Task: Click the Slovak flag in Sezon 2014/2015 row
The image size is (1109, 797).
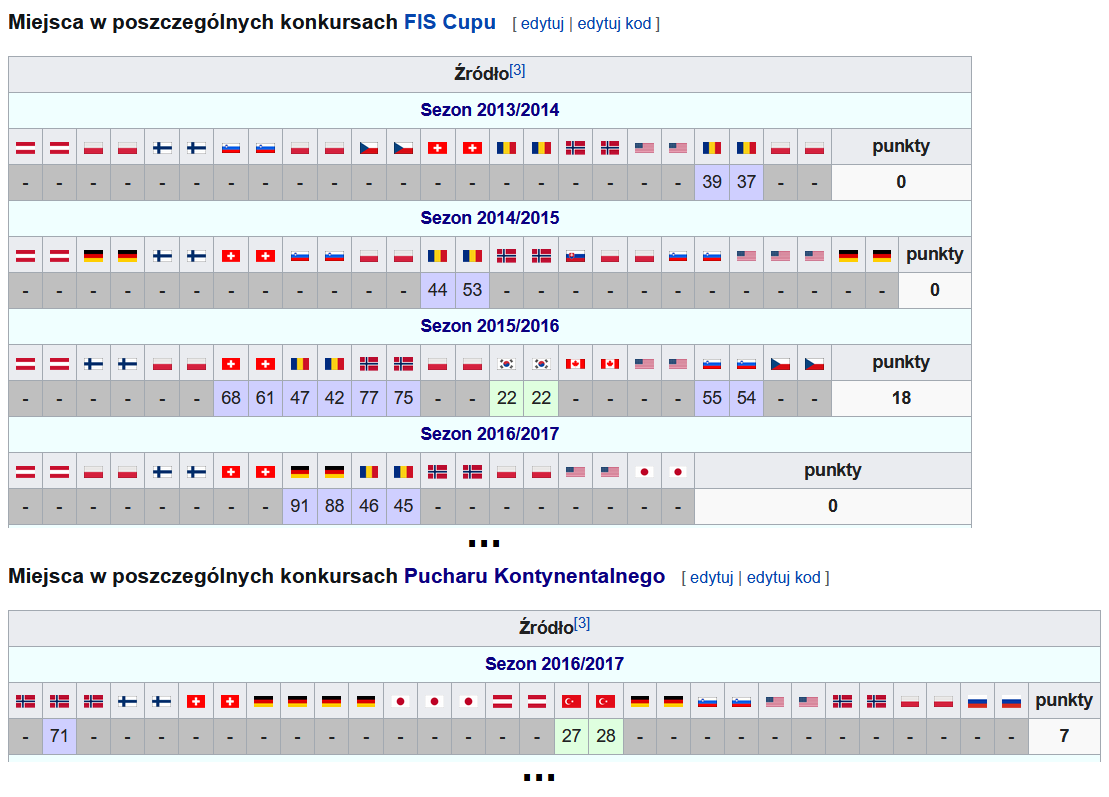Action: [x=575, y=256]
